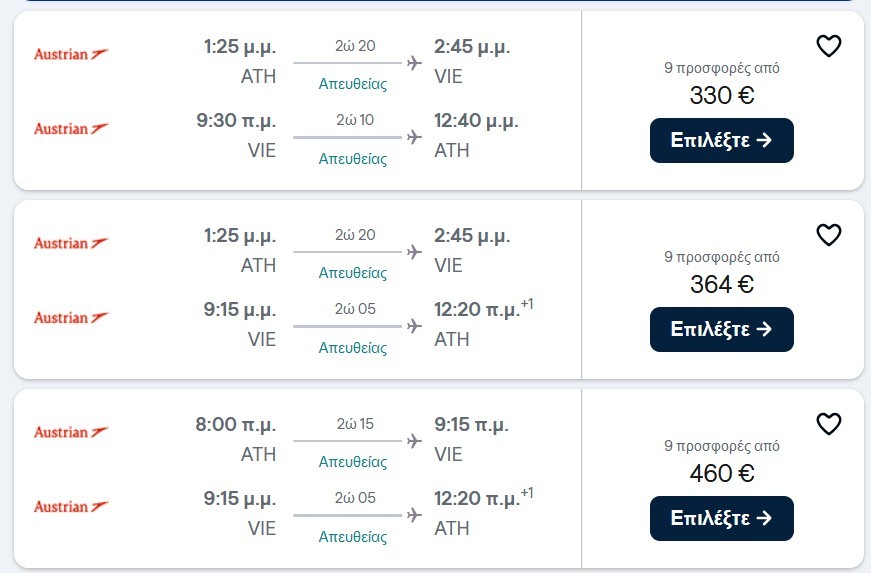The height and width of the screenshot is (573, 871).
Task: Click Επιλέξτε button for 330 € offer
Action: coord(722,140)
